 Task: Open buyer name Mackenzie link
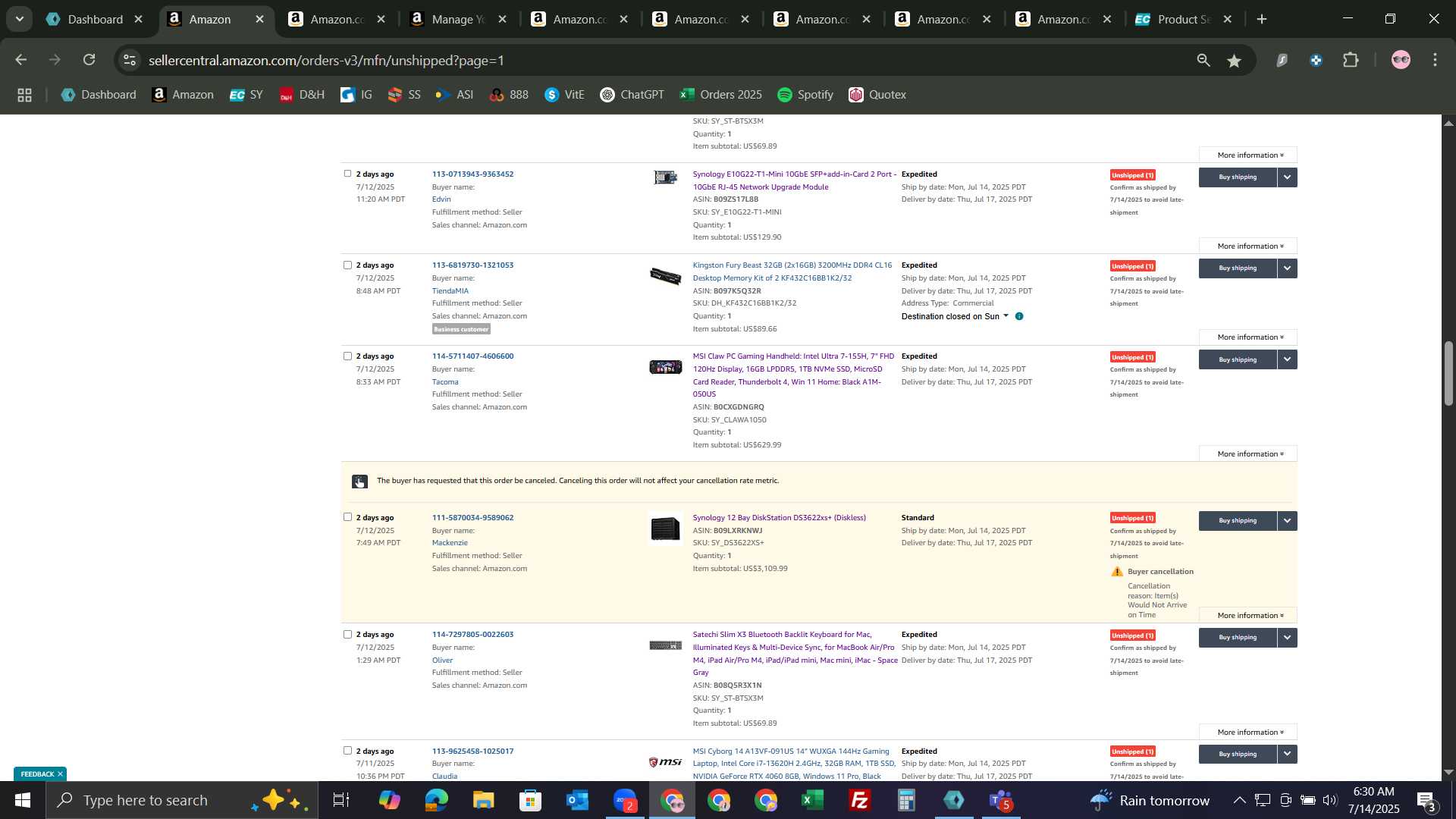click(x=450, y=543)
